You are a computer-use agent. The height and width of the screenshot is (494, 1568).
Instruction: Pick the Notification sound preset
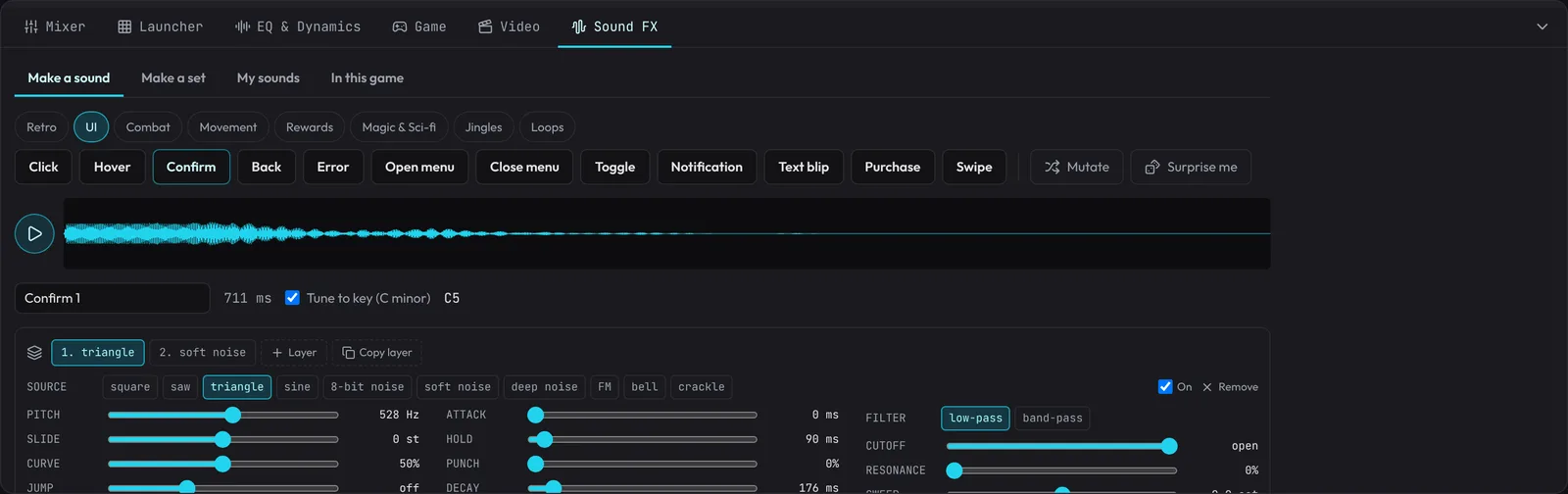(x=707, y=167)
